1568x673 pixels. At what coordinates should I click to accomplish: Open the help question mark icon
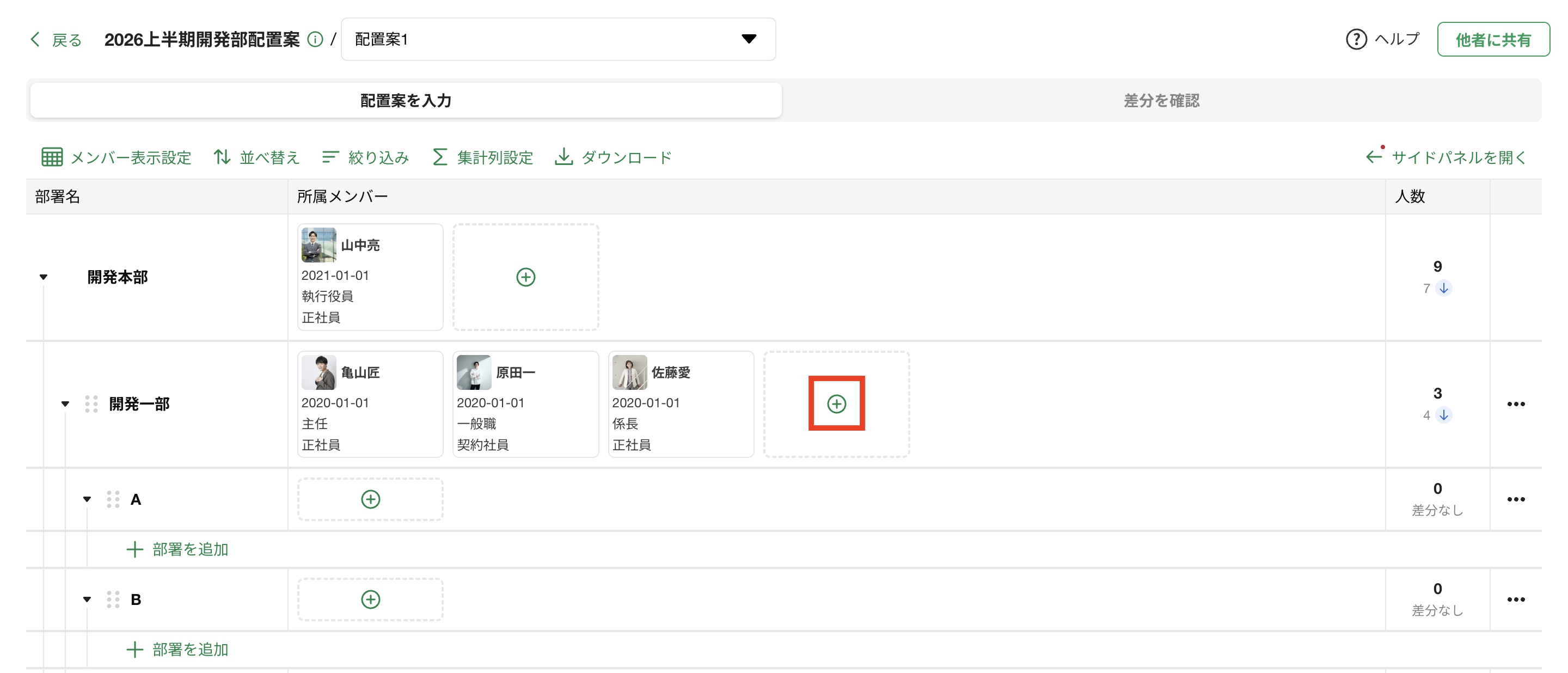1356,40
